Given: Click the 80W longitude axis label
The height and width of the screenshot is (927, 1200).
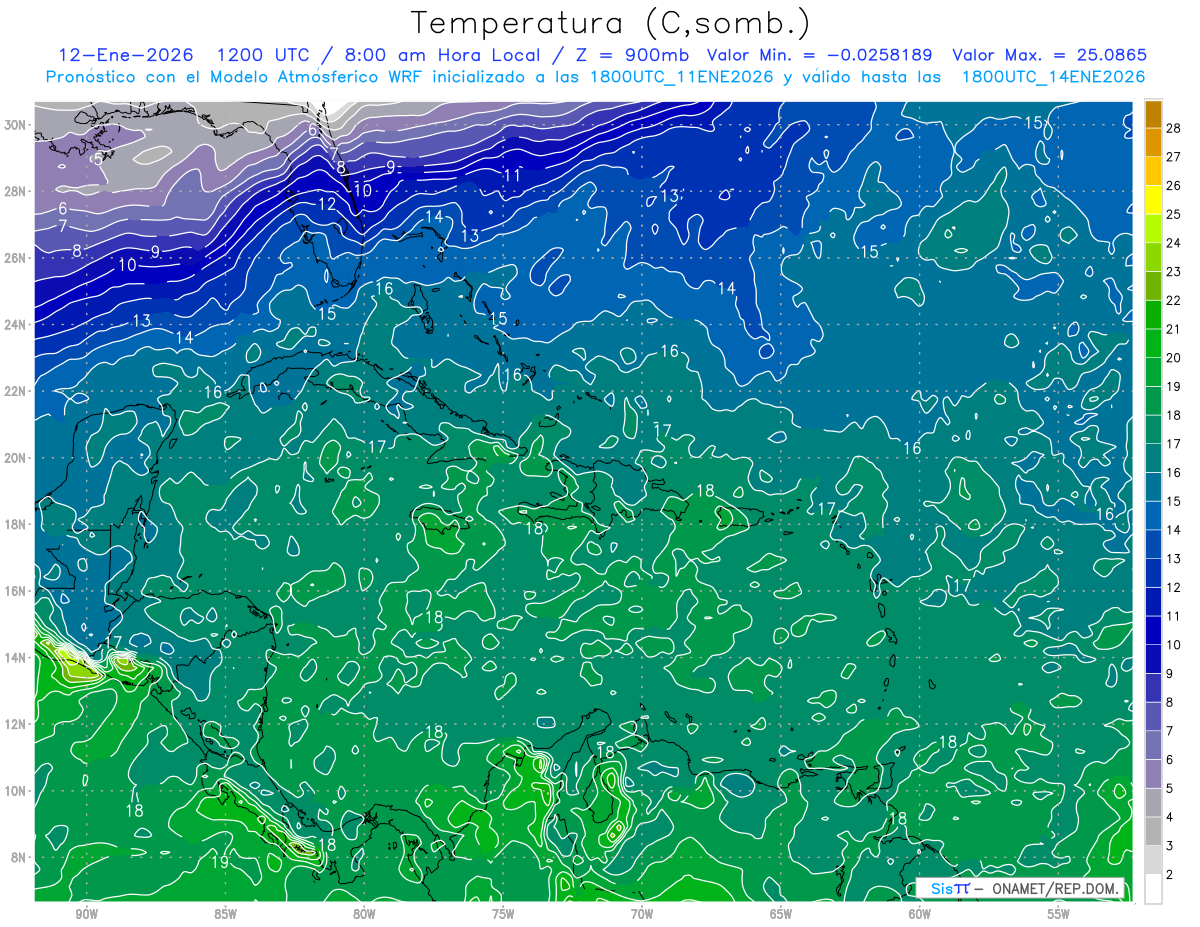Looking at the screenshot, I should click(x=364, y=914).
